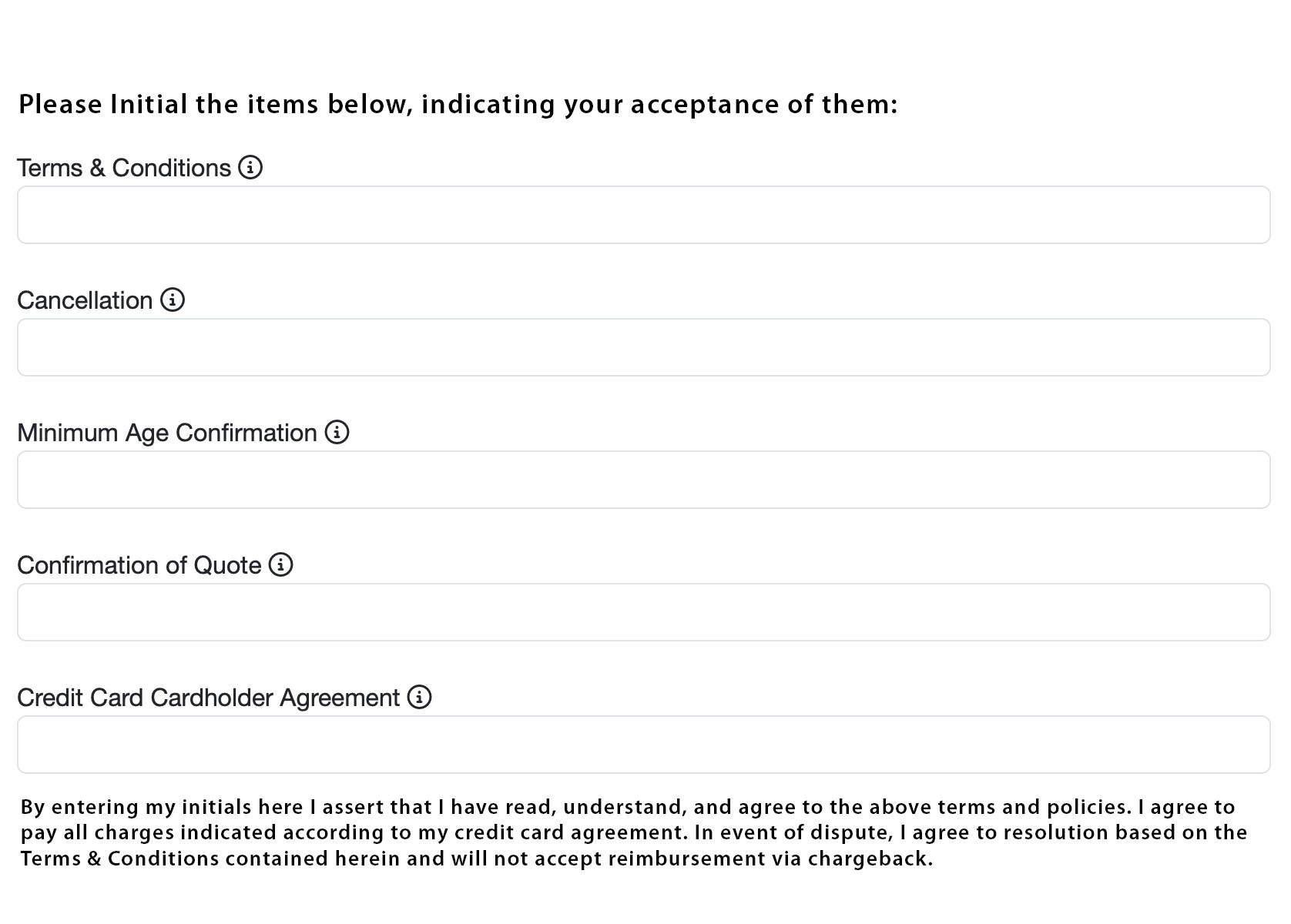Click into the Confirmation of Quote field
Viewport: 1291px width, 924px height.
click(x=643, y=612)
